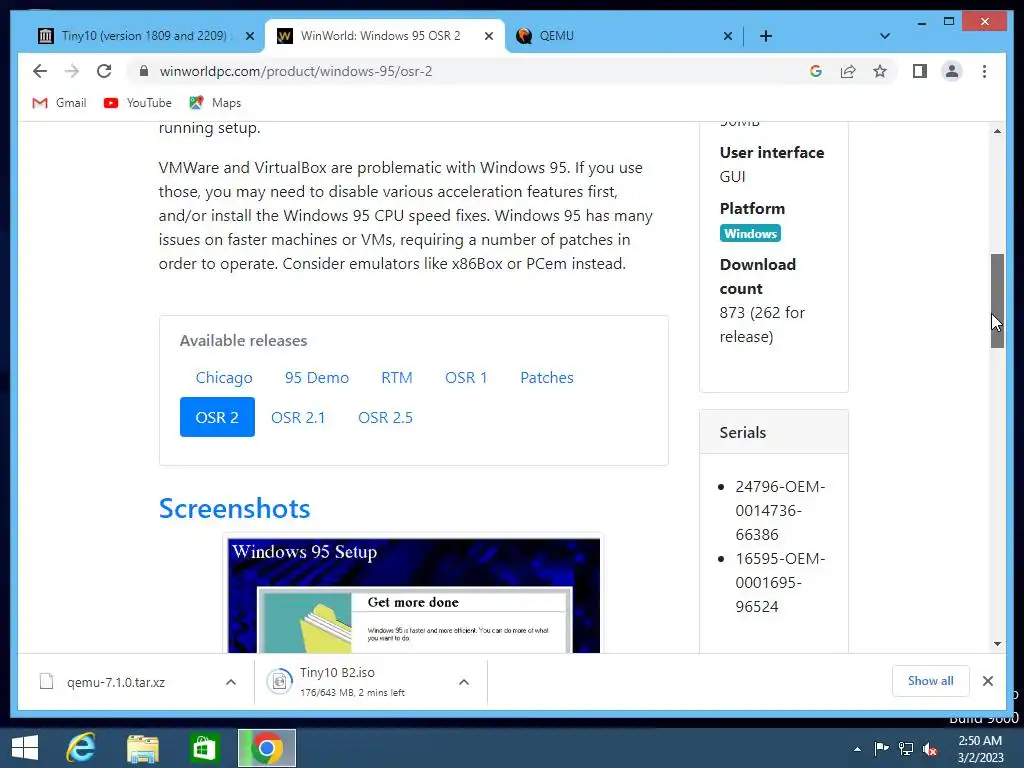Open the Windows Store taskbar icon

tap(204, 748)
